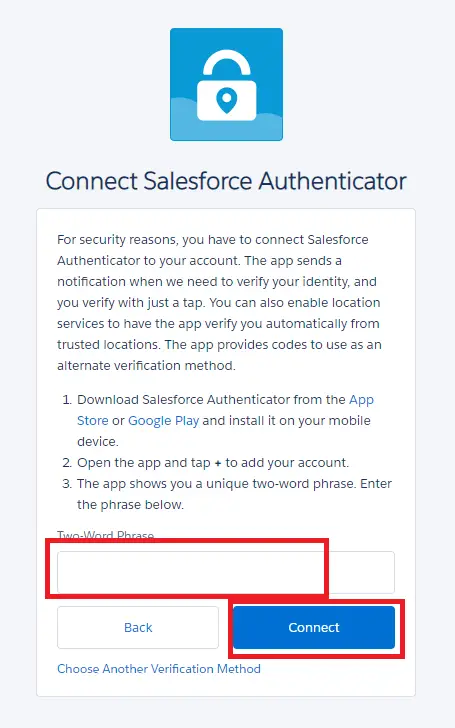Screen dimensions: 455x728
Task: Click the word "Store" in the link
Action: click(x=92, y=421)
